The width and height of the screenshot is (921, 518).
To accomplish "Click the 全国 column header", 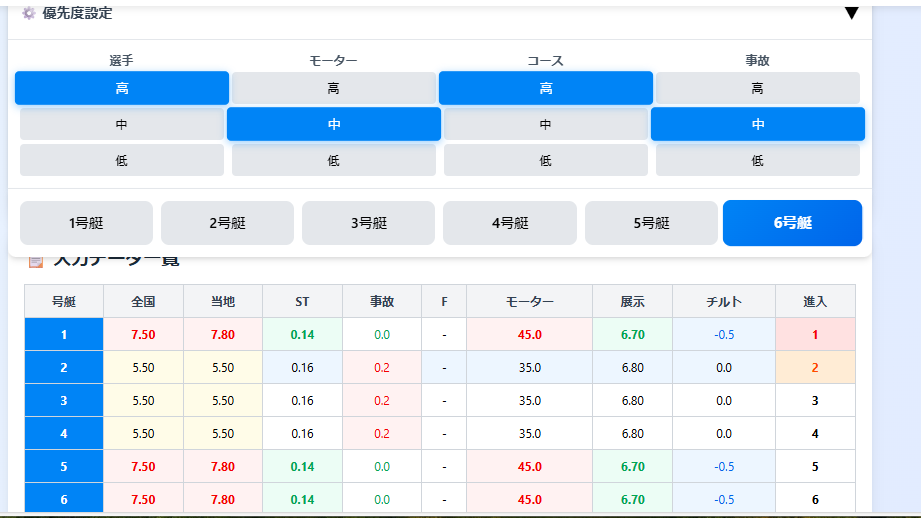I will (x=143, y=301).
